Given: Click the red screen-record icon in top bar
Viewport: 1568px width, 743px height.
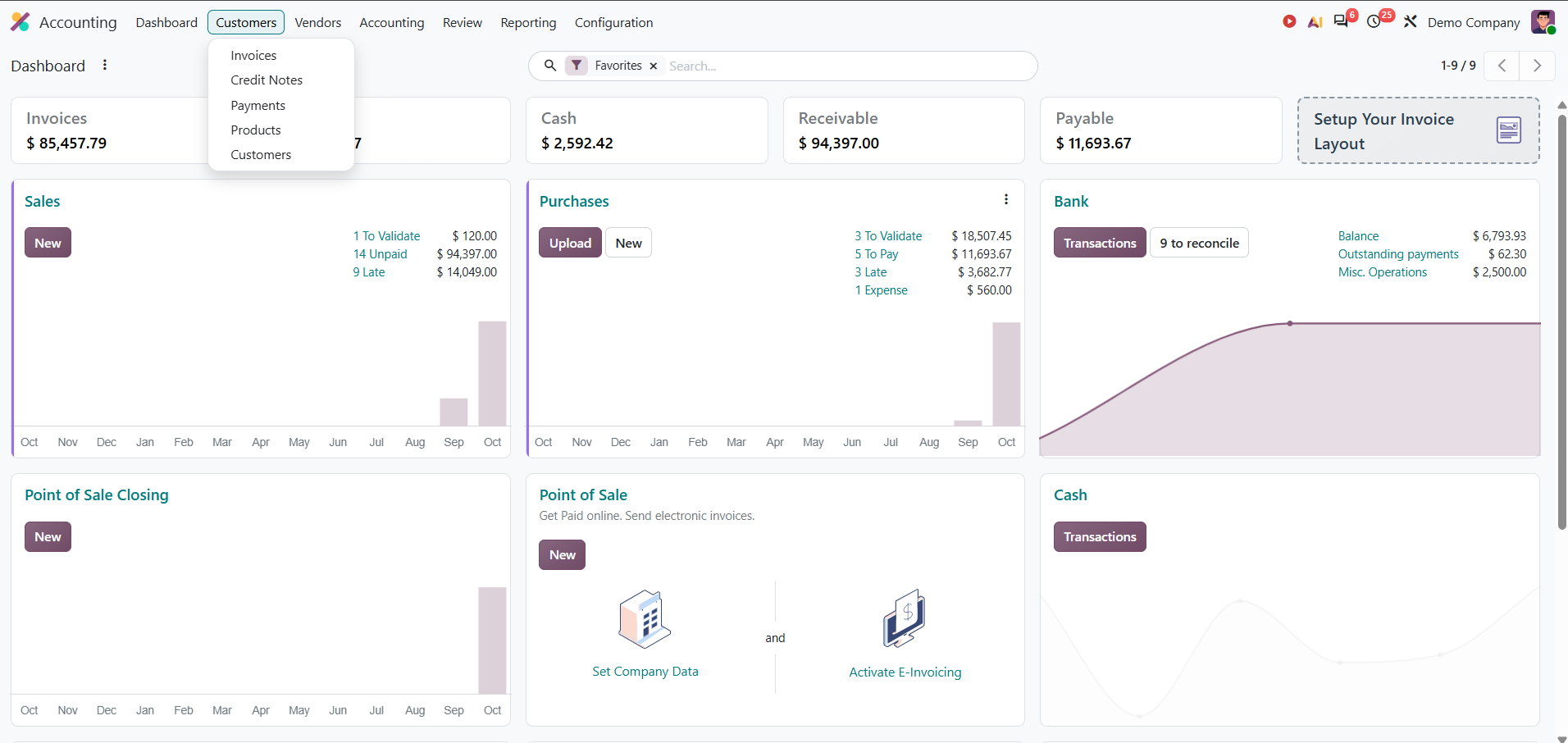Looking at the screenshot, I should click(1289, 22).
